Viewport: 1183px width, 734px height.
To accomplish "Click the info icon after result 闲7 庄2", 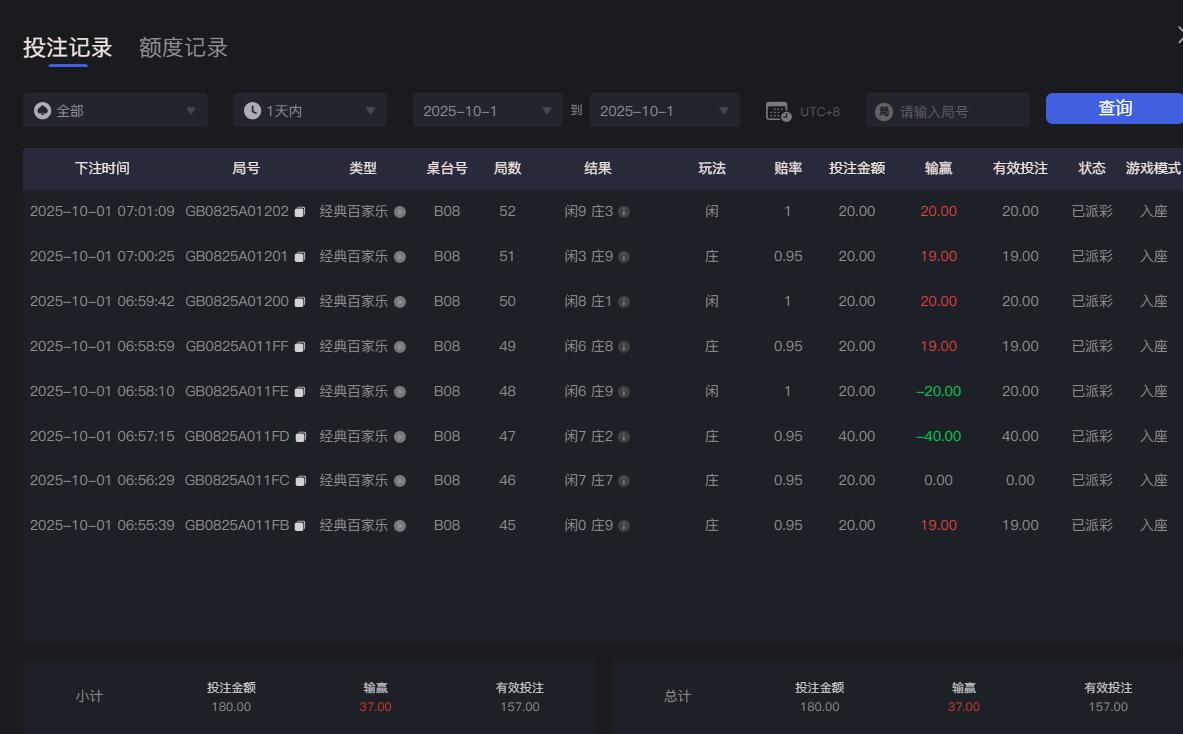I will click(x=626, y=436).
